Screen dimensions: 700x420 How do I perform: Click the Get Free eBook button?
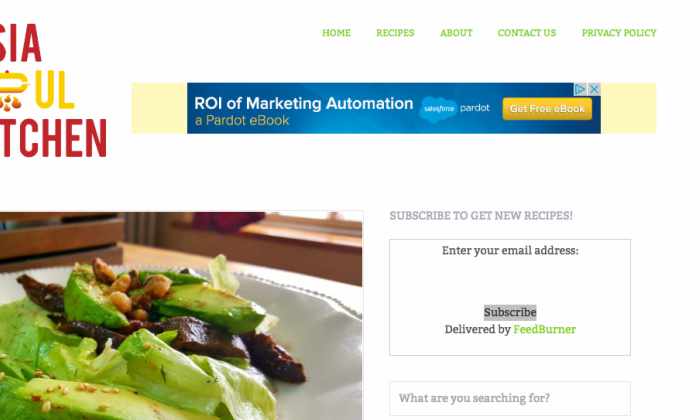[547, 108]
